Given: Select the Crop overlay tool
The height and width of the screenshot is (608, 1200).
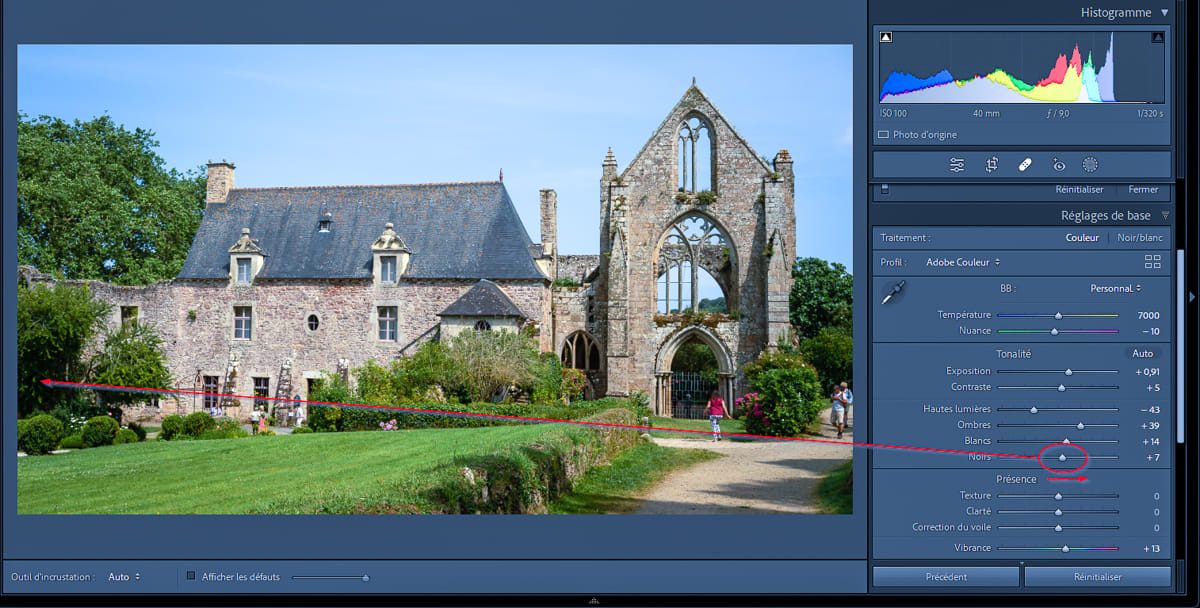Looking at the screenshot, I should 991,165.
